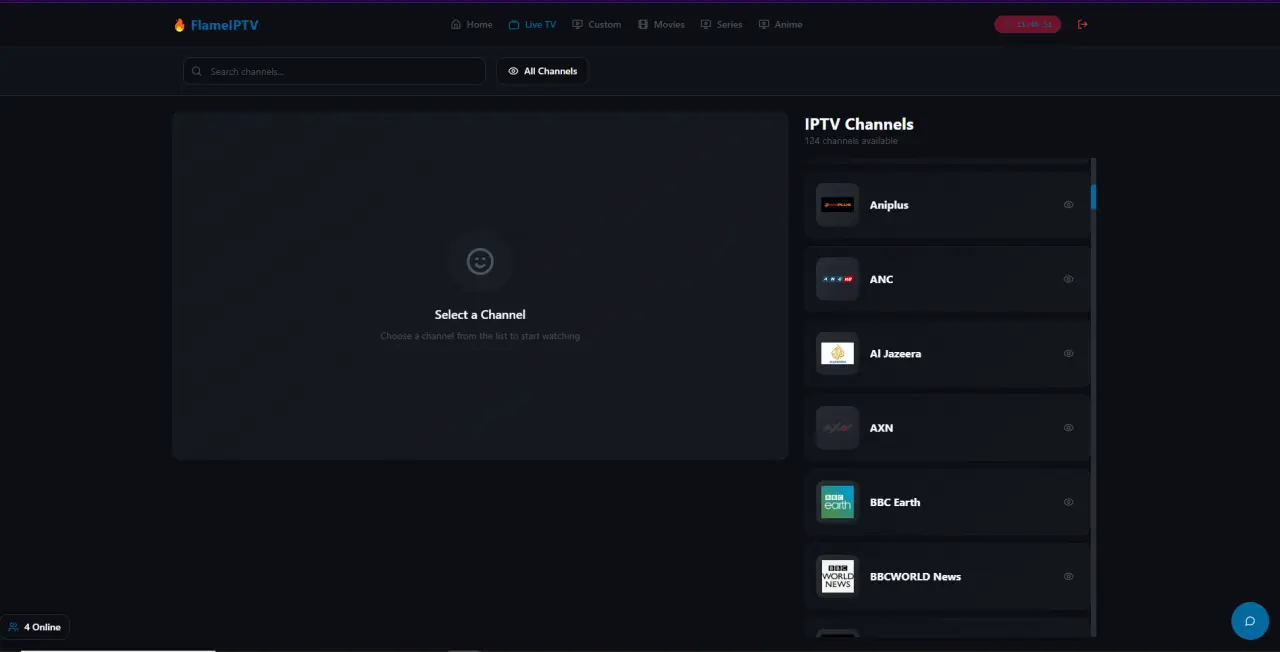Image resolution: width=1280 pixels, height=652 pixels.
Task: Log out using the exit icon
Action: coord(1083,24)
